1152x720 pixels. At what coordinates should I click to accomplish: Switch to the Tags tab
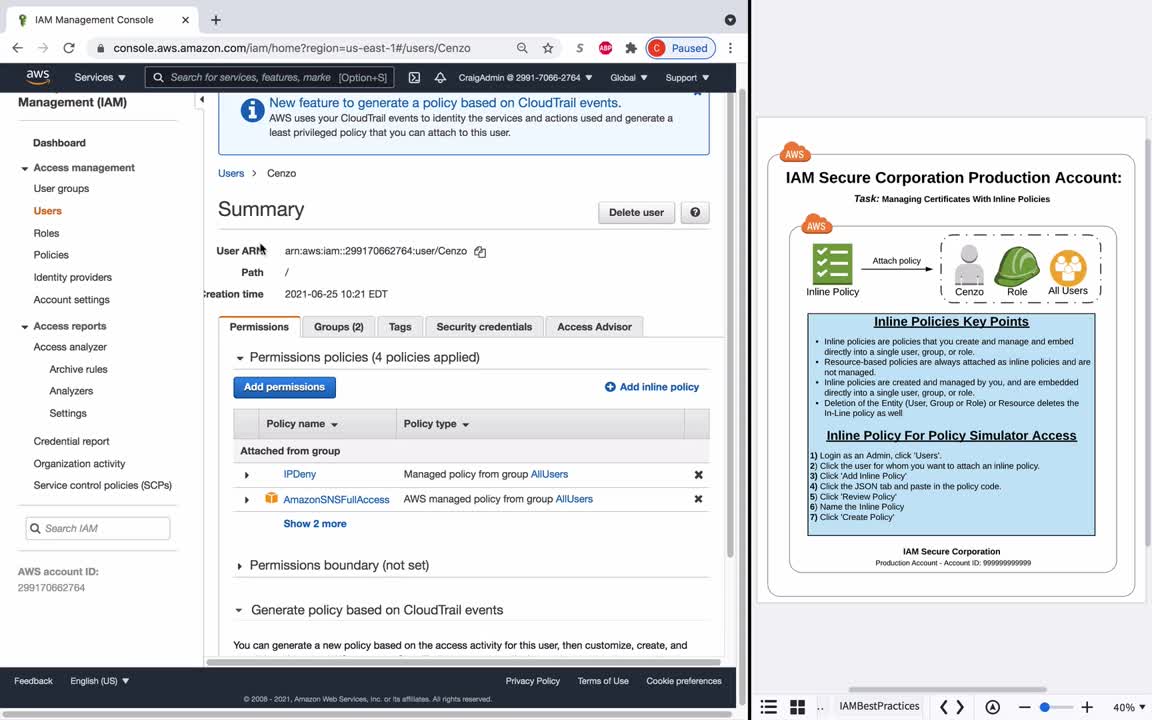coord(400,326)
